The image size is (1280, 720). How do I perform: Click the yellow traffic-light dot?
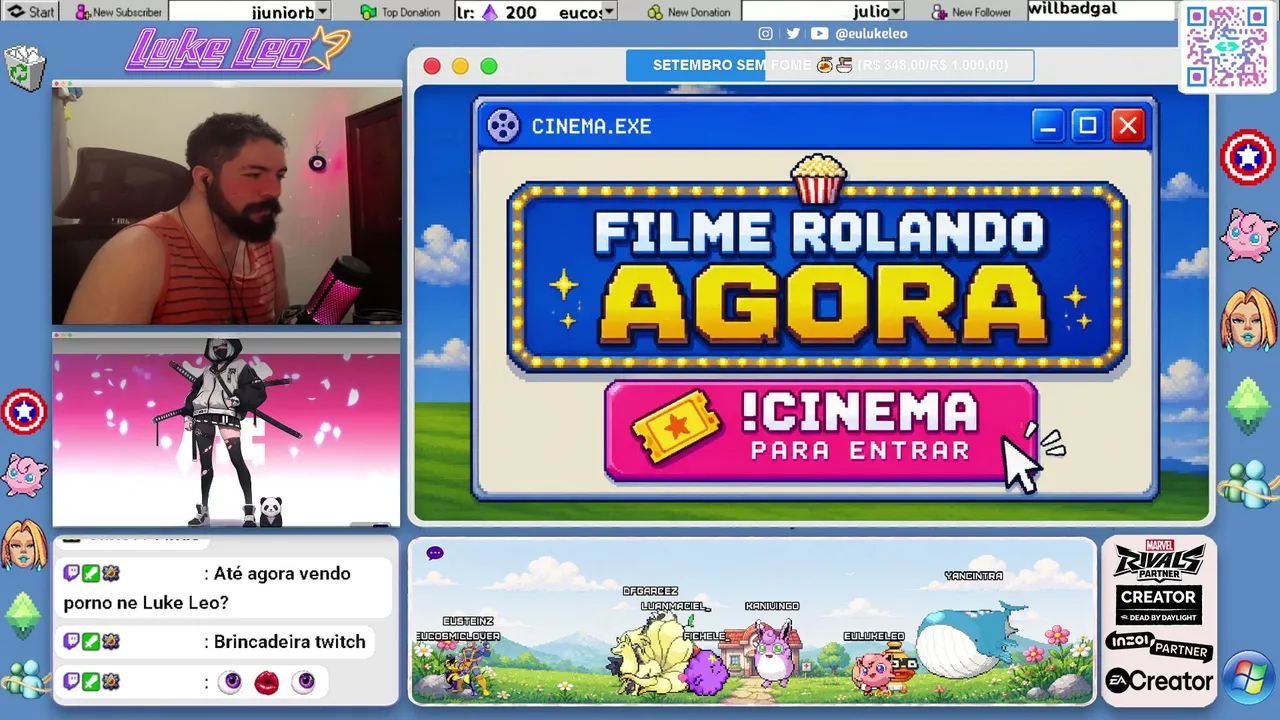point(460,66)
